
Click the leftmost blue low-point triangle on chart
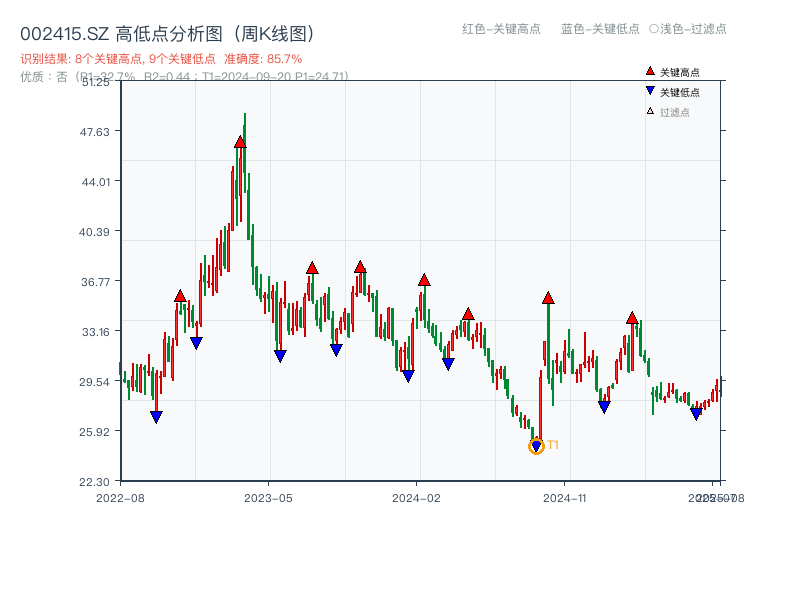[x=156, y=415]
